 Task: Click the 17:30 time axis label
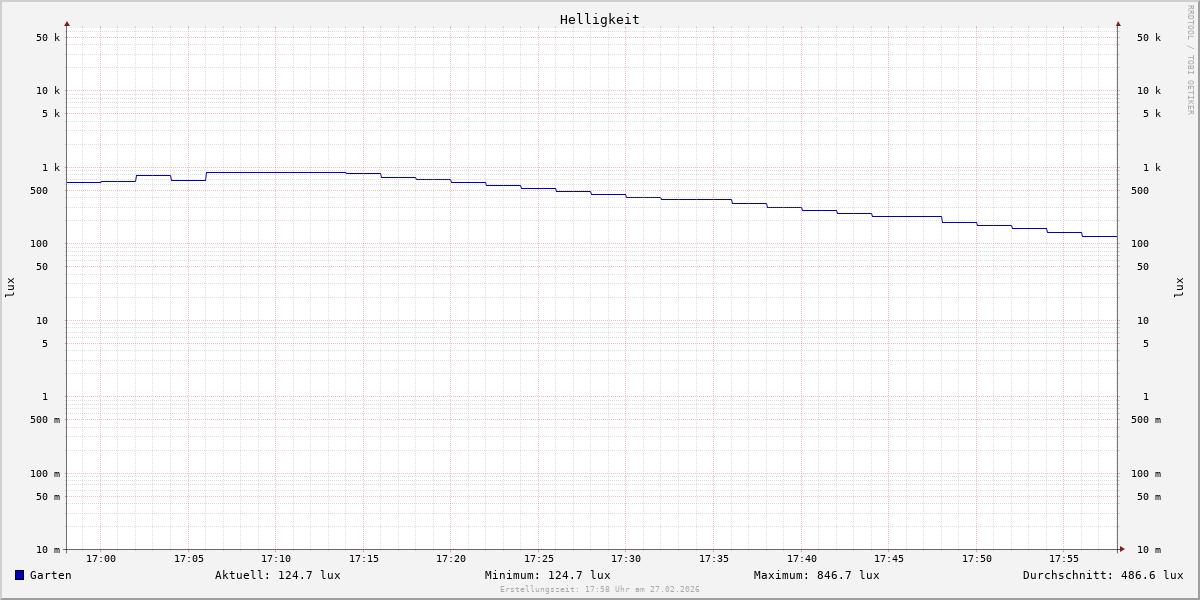(x=626, y=559)
